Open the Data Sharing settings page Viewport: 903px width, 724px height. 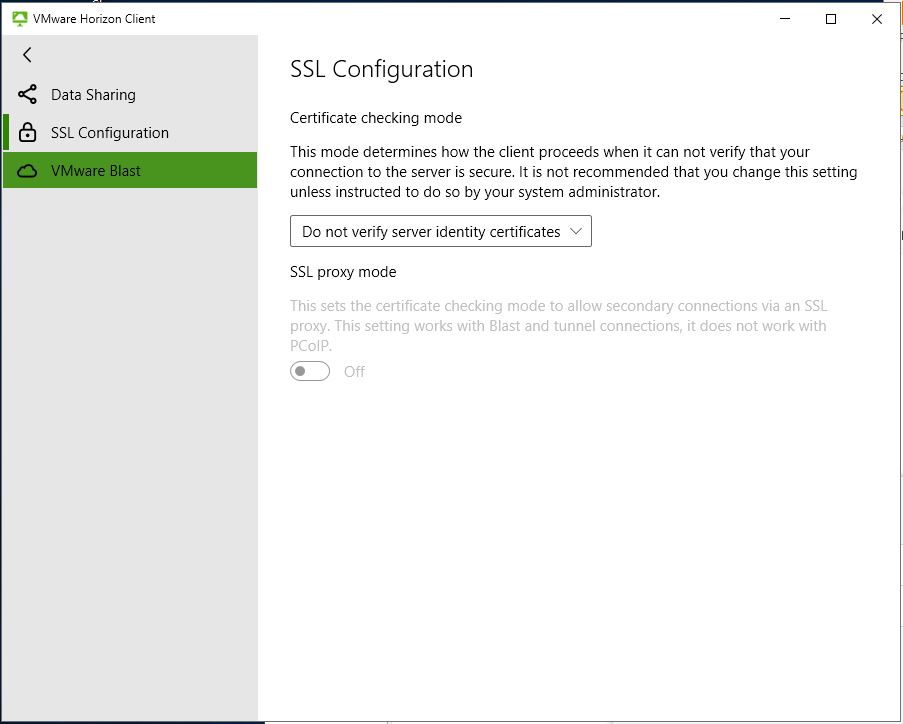(93, 95)
